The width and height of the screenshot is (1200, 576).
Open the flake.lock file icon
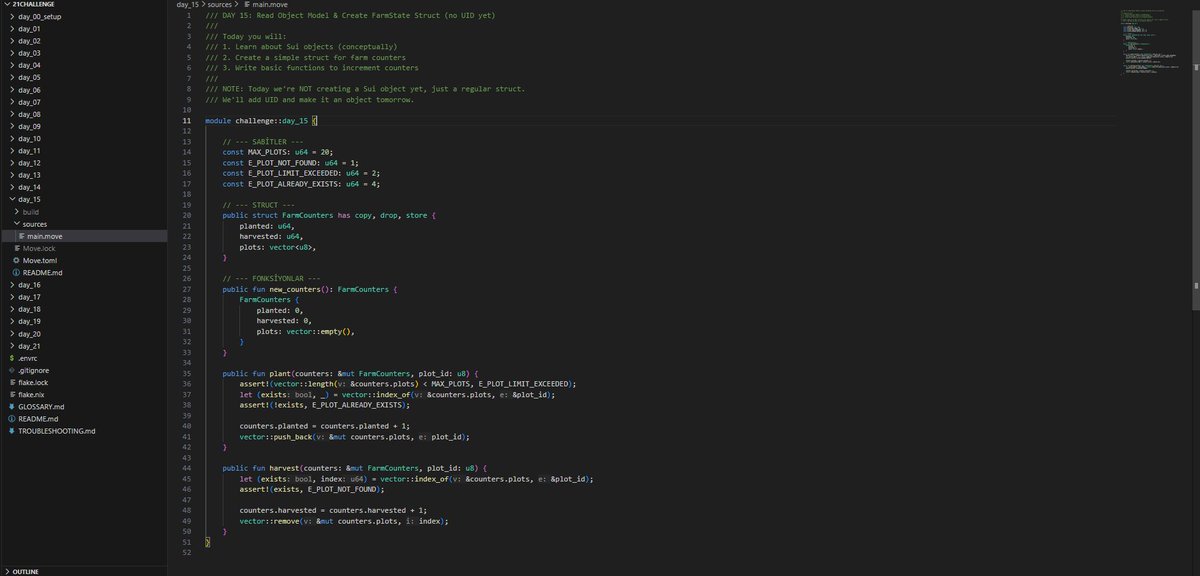coord(11,382)
